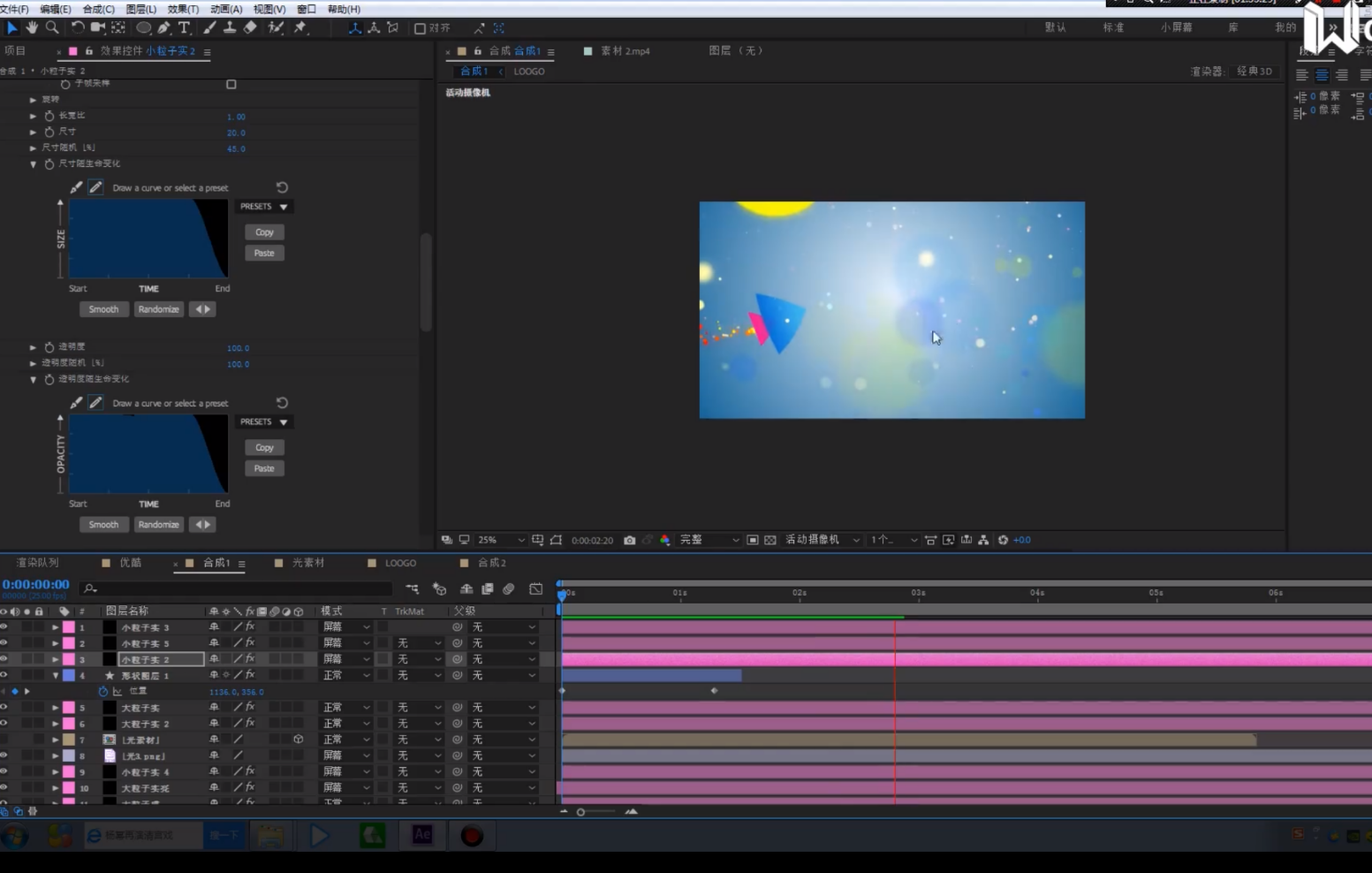Toggle position stopwatch on 形状图层 1

pyautogui.click(x=103, y=691)
